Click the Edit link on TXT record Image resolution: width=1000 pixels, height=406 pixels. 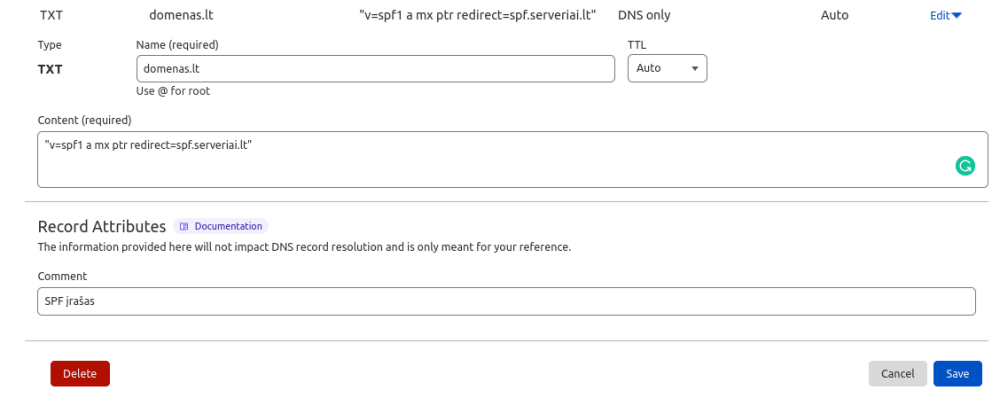point(939,16)
